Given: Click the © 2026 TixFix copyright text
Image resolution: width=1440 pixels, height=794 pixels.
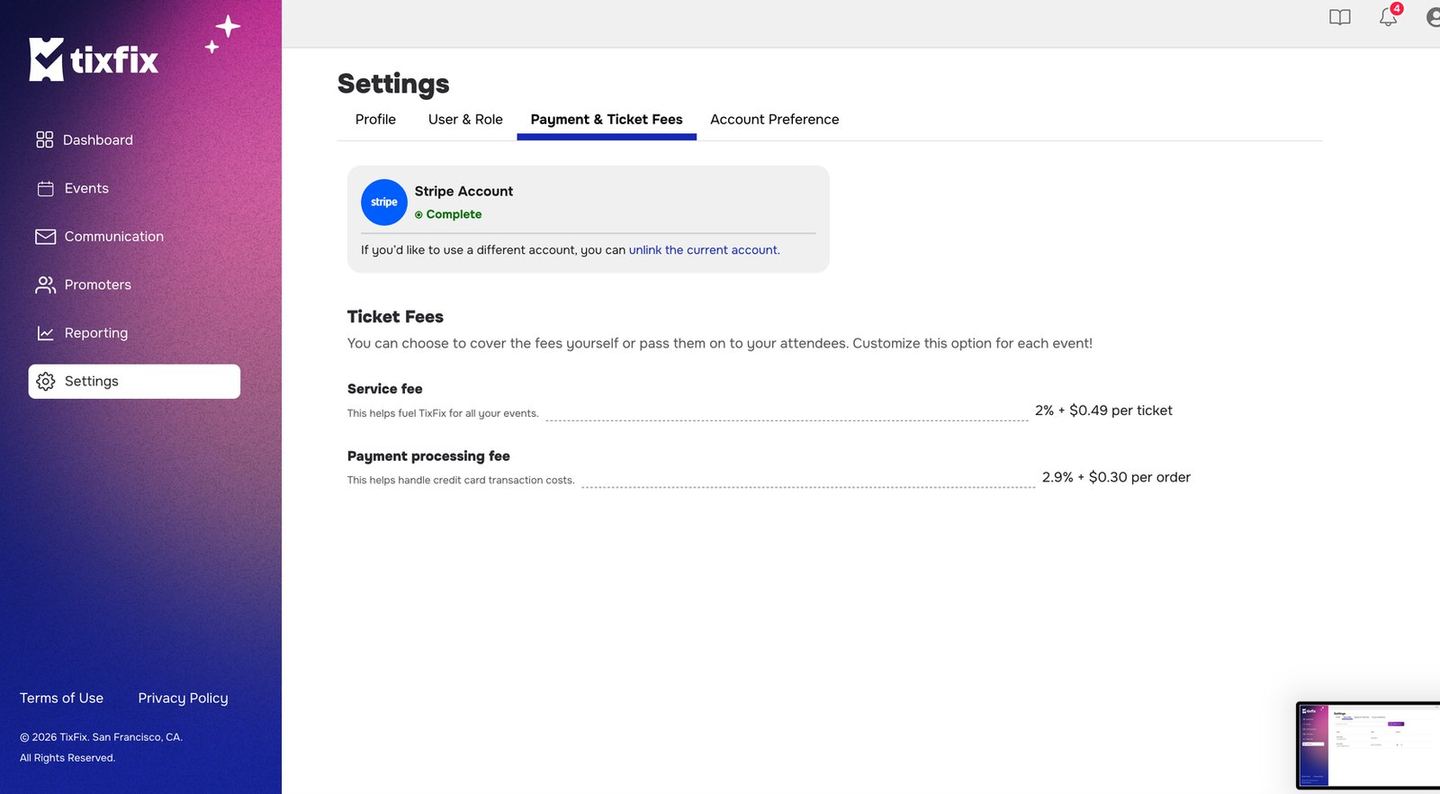Looking at the screenshot, I should (x=101, y=737).
